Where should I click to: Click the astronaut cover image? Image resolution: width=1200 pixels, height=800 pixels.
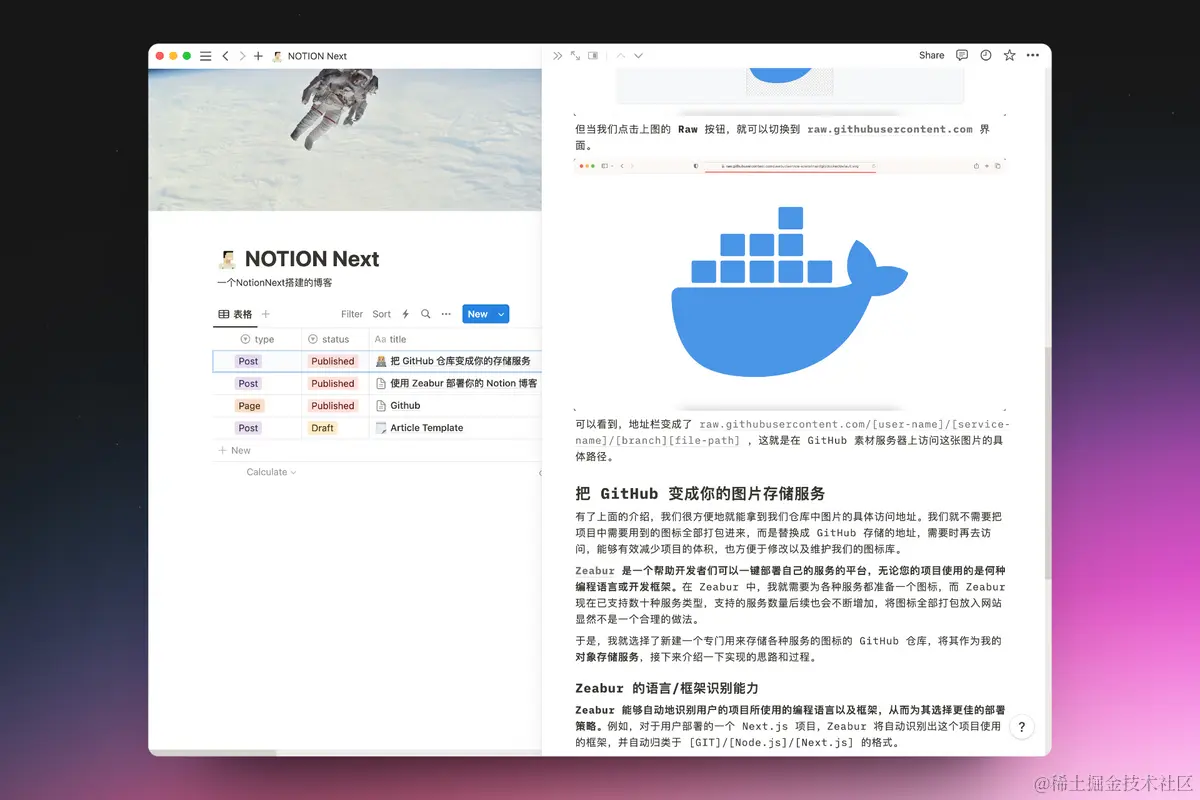click(x=345, y=140)
